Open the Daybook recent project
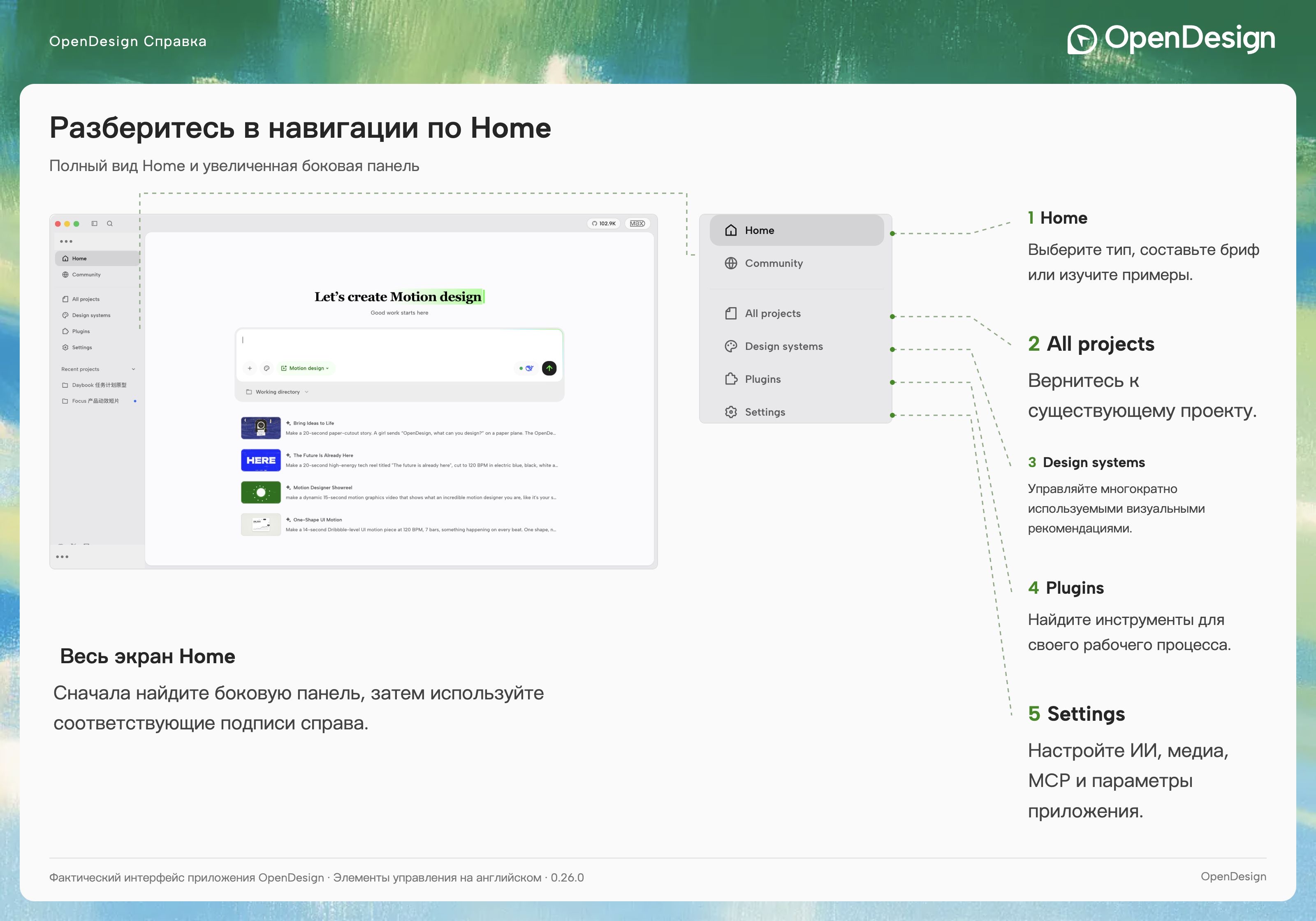This screenshot has width=1316, height=921. pos(97,385)
